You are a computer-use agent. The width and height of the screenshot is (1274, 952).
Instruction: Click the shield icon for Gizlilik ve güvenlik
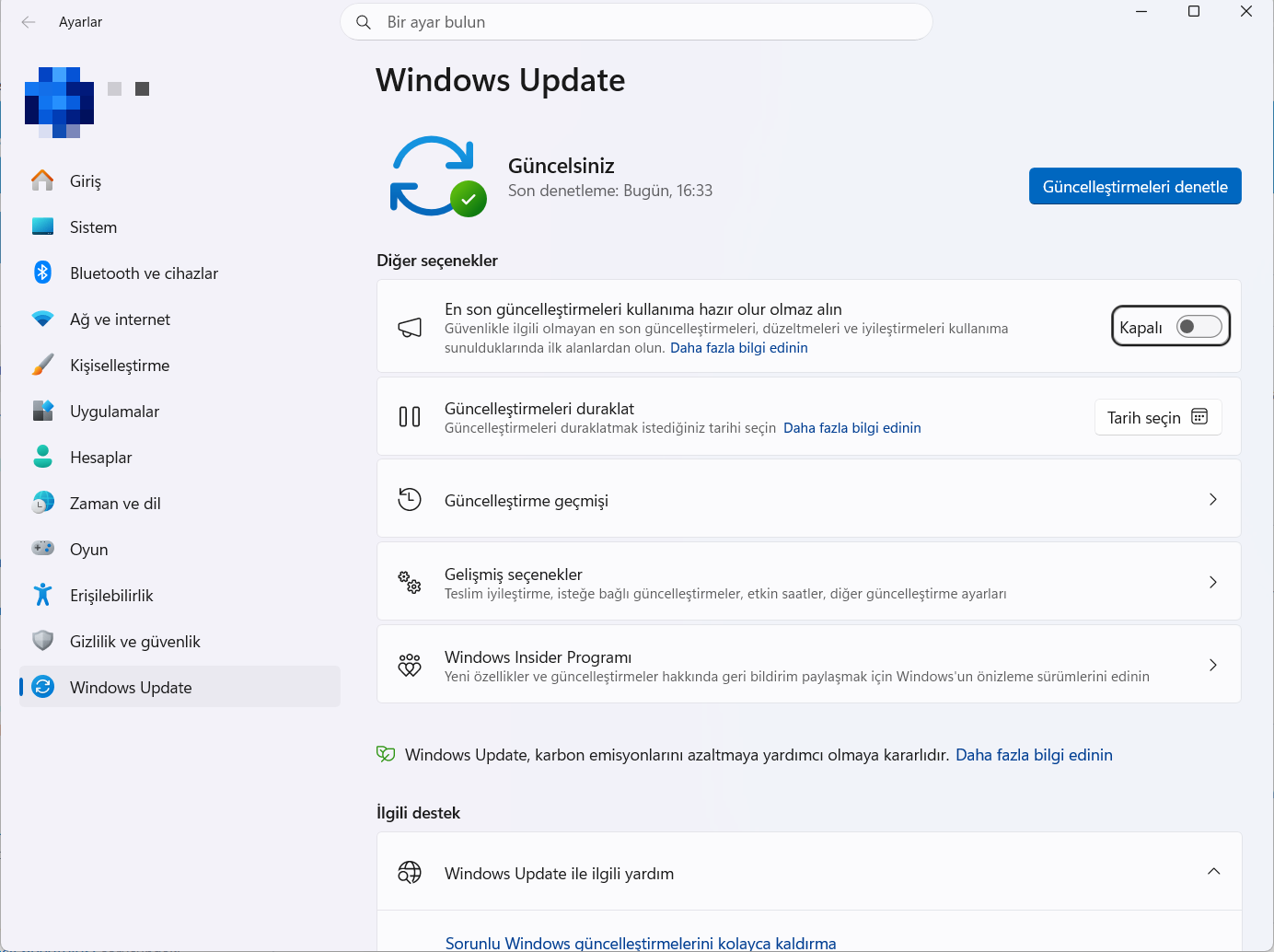(x=42, y=641)
